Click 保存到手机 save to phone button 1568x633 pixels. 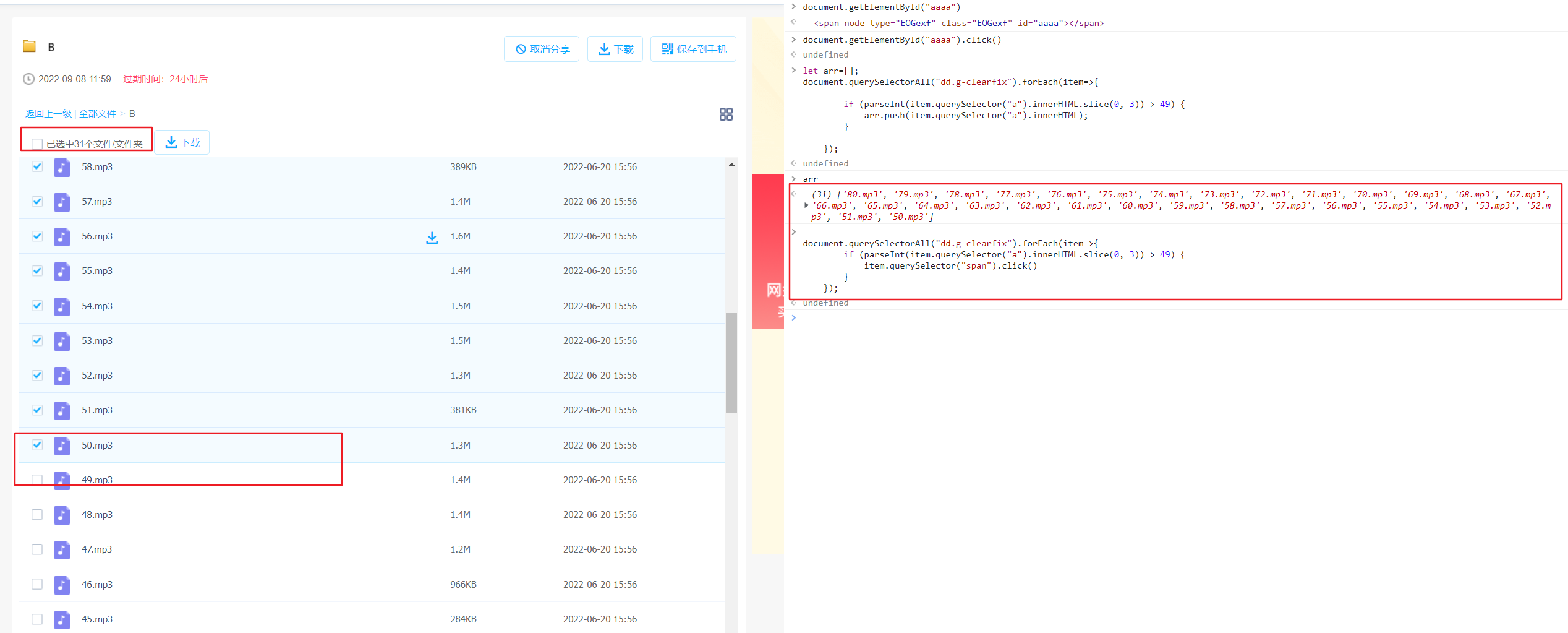[x=693, y=49]
